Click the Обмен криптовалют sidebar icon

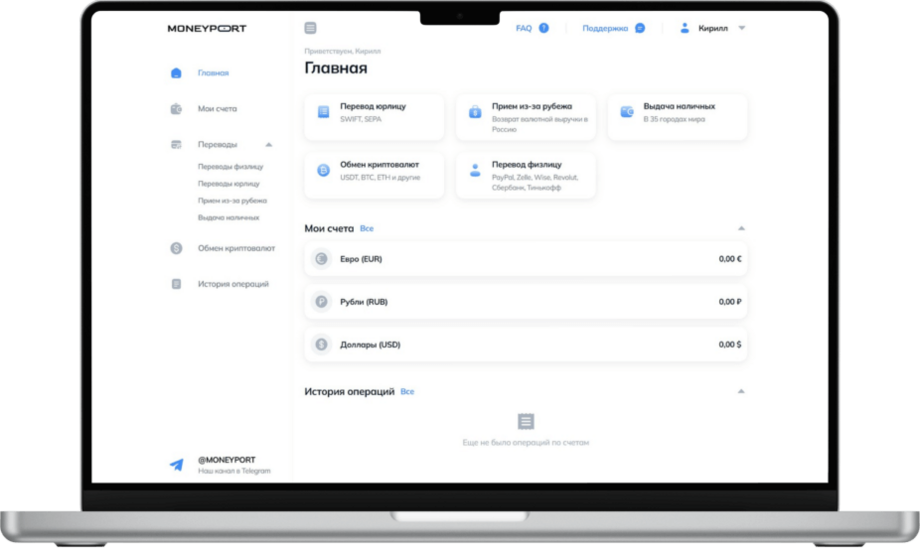[176, 248]
